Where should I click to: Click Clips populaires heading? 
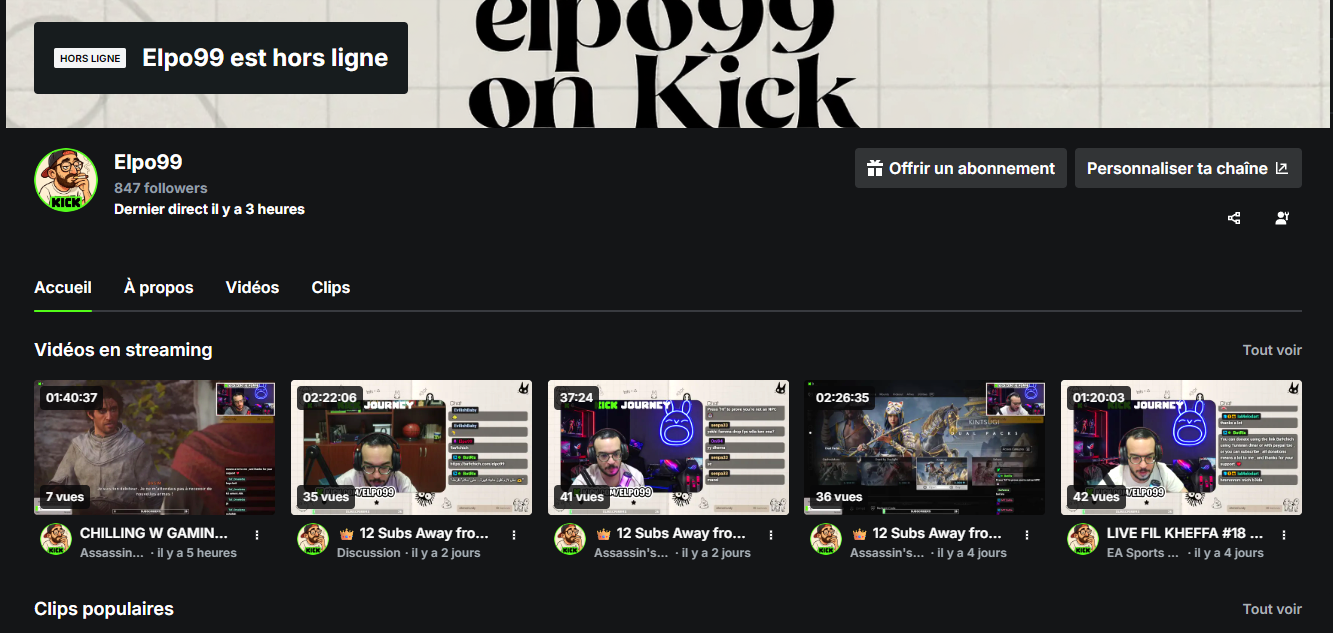[x=104, y=609]
